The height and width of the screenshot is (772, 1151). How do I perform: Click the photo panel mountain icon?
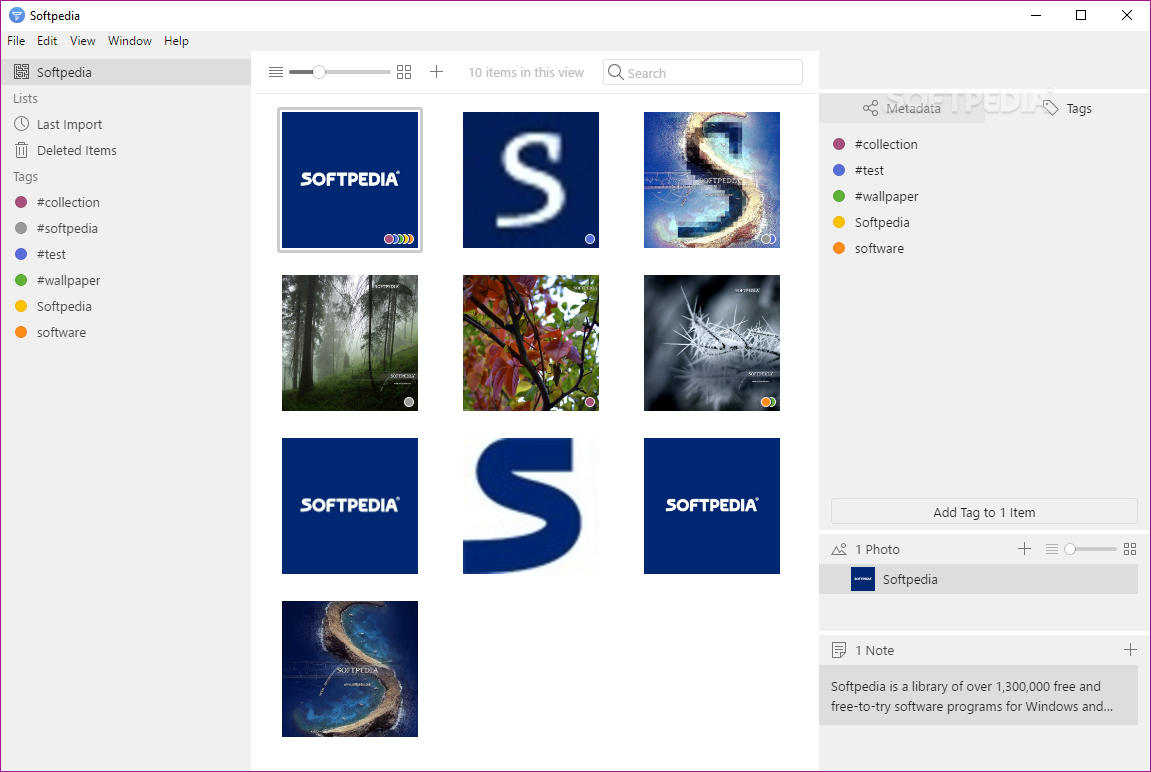[x=839, y=549]
